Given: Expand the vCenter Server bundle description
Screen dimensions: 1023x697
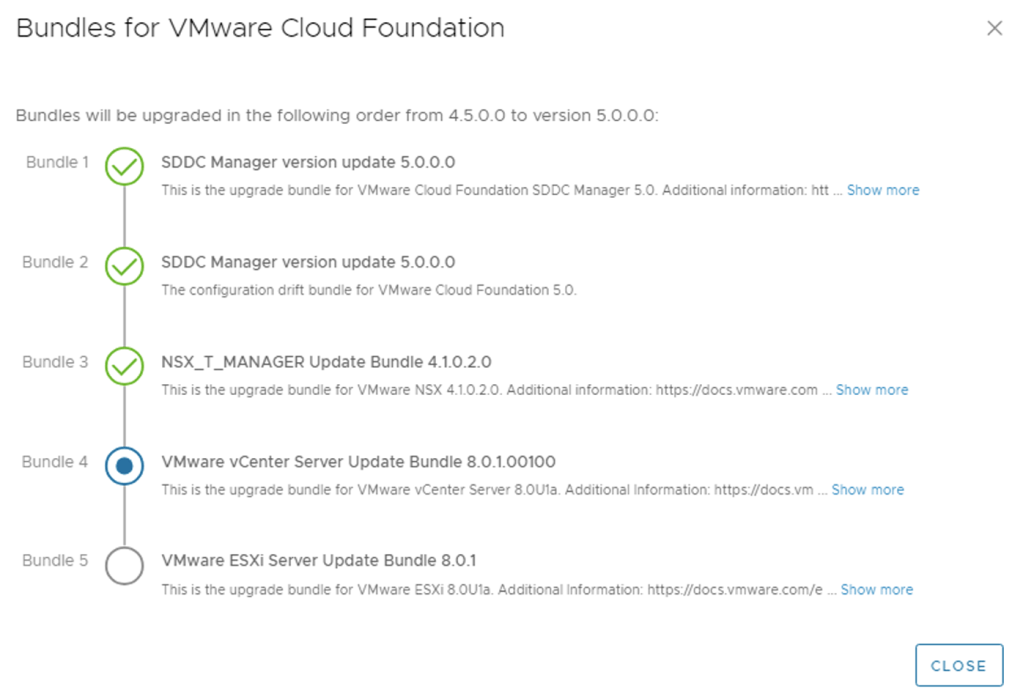Looking at the screenshot, I should 867,490.
